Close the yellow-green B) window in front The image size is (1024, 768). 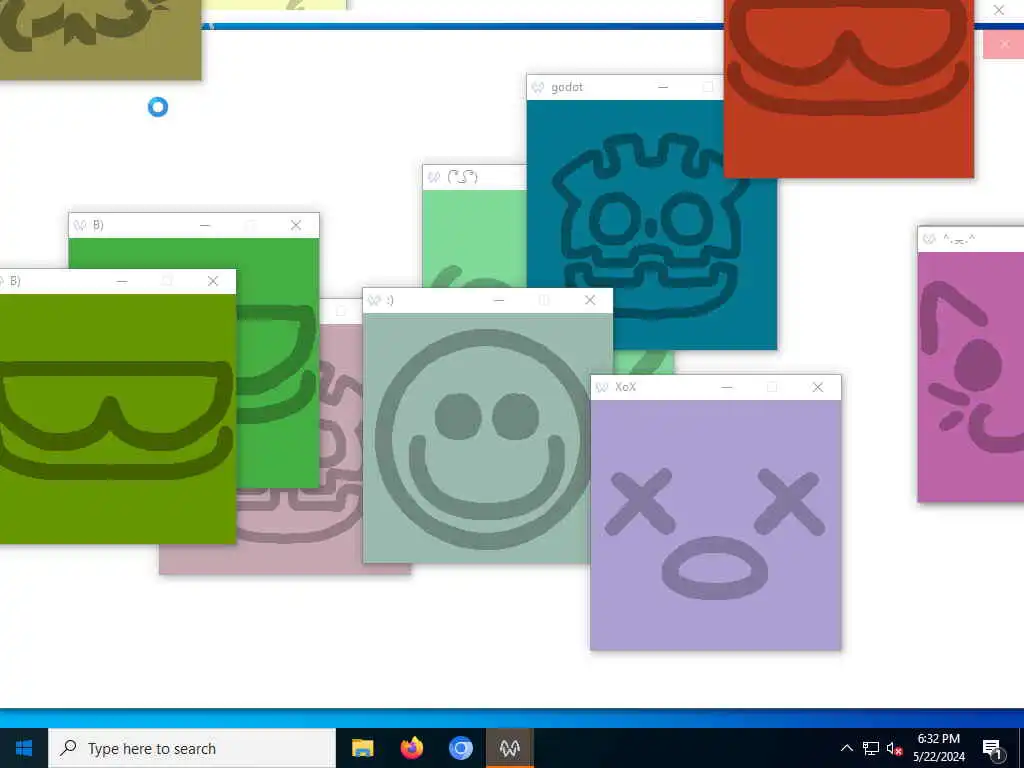pos(213,281)
